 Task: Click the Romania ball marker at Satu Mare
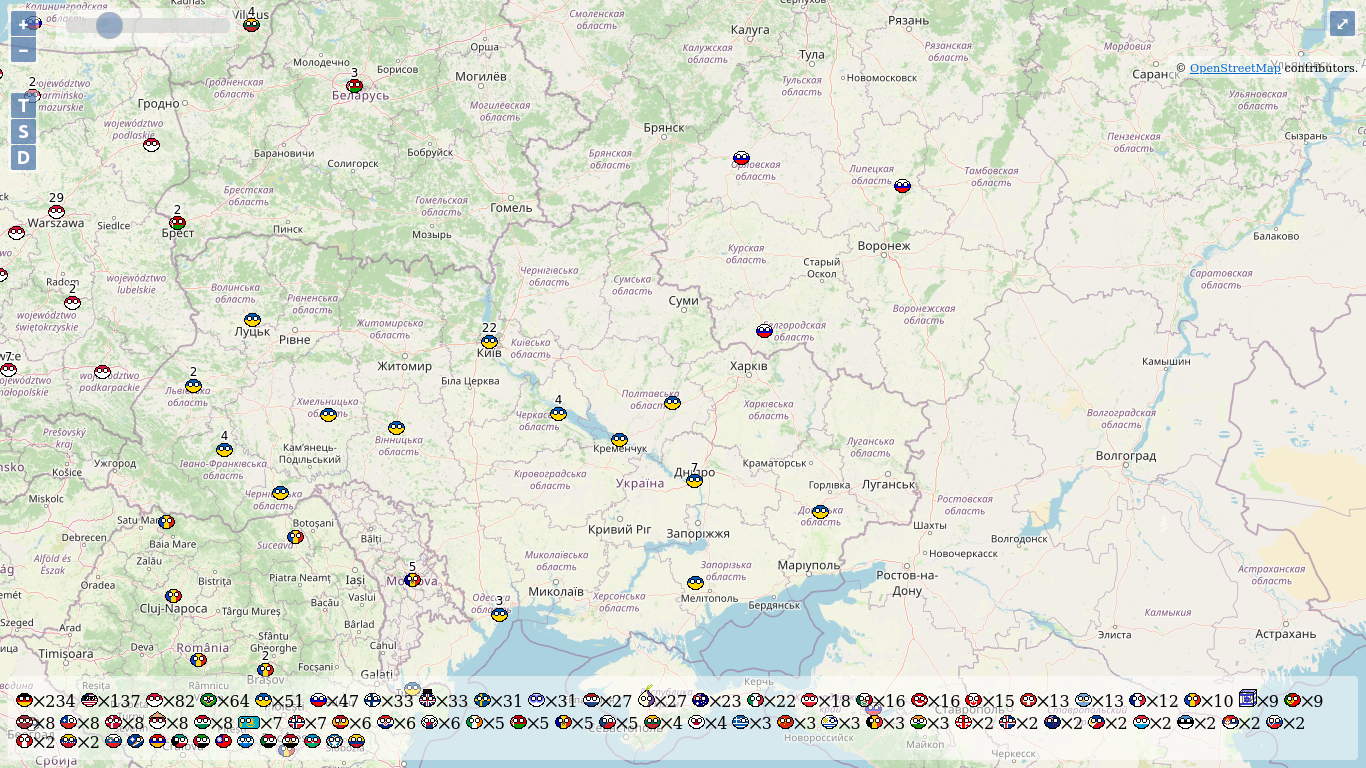click(166, 522)
